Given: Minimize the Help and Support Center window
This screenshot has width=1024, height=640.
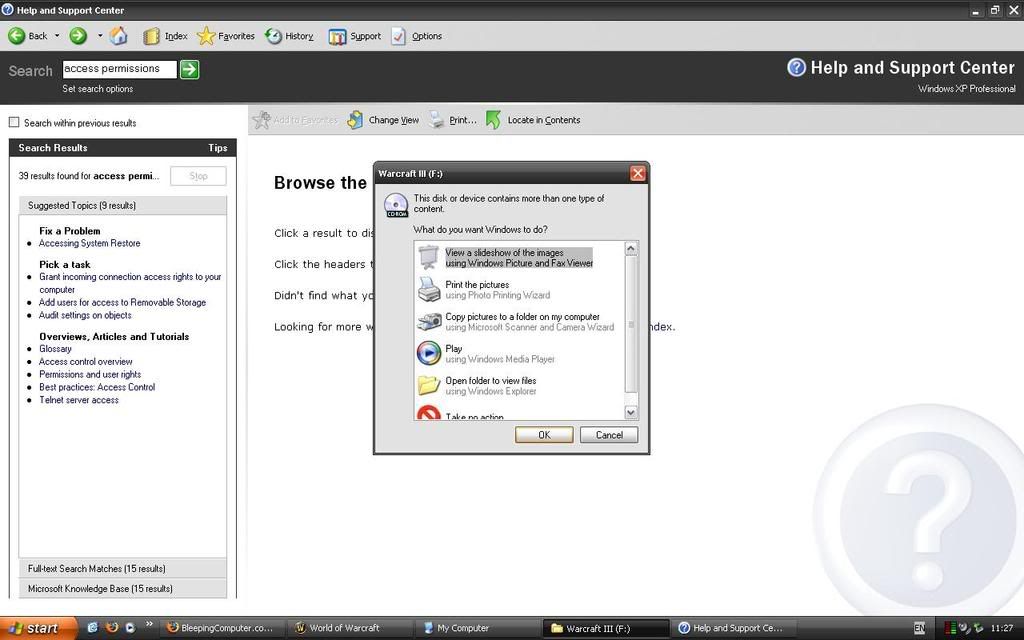Looking at the screenshot, I should point(976,10).
